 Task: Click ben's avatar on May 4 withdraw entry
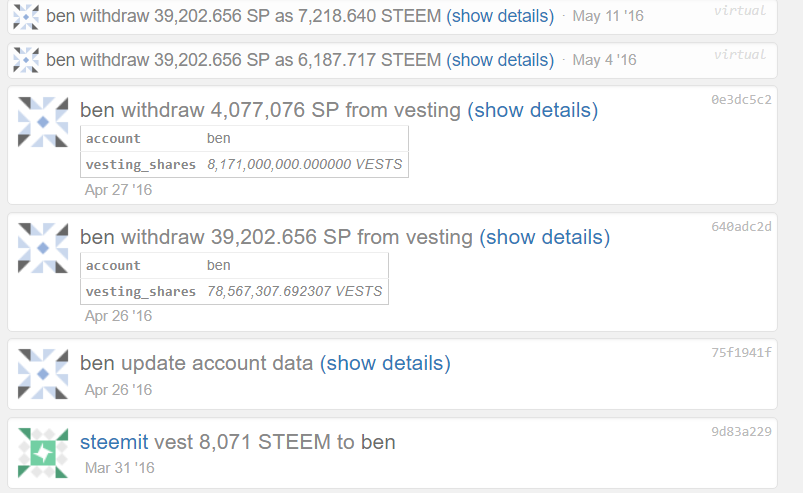[26, 60]
